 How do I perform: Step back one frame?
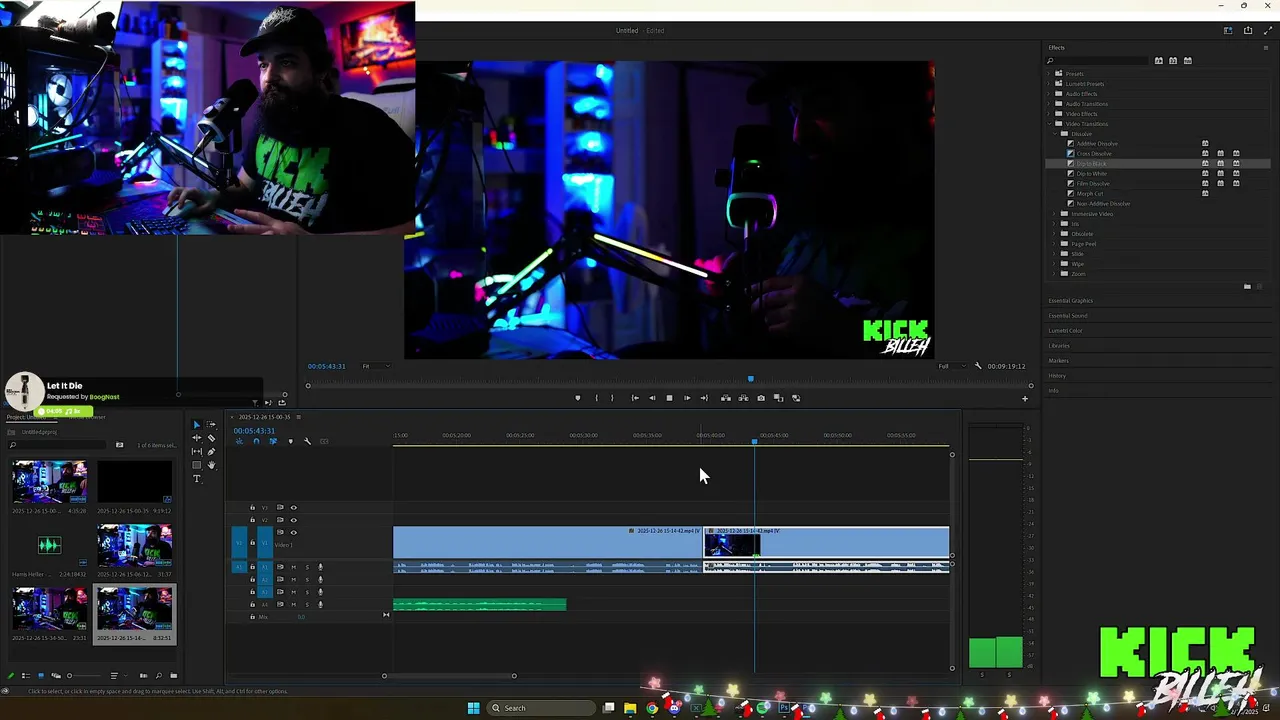[x=652, y=398]
